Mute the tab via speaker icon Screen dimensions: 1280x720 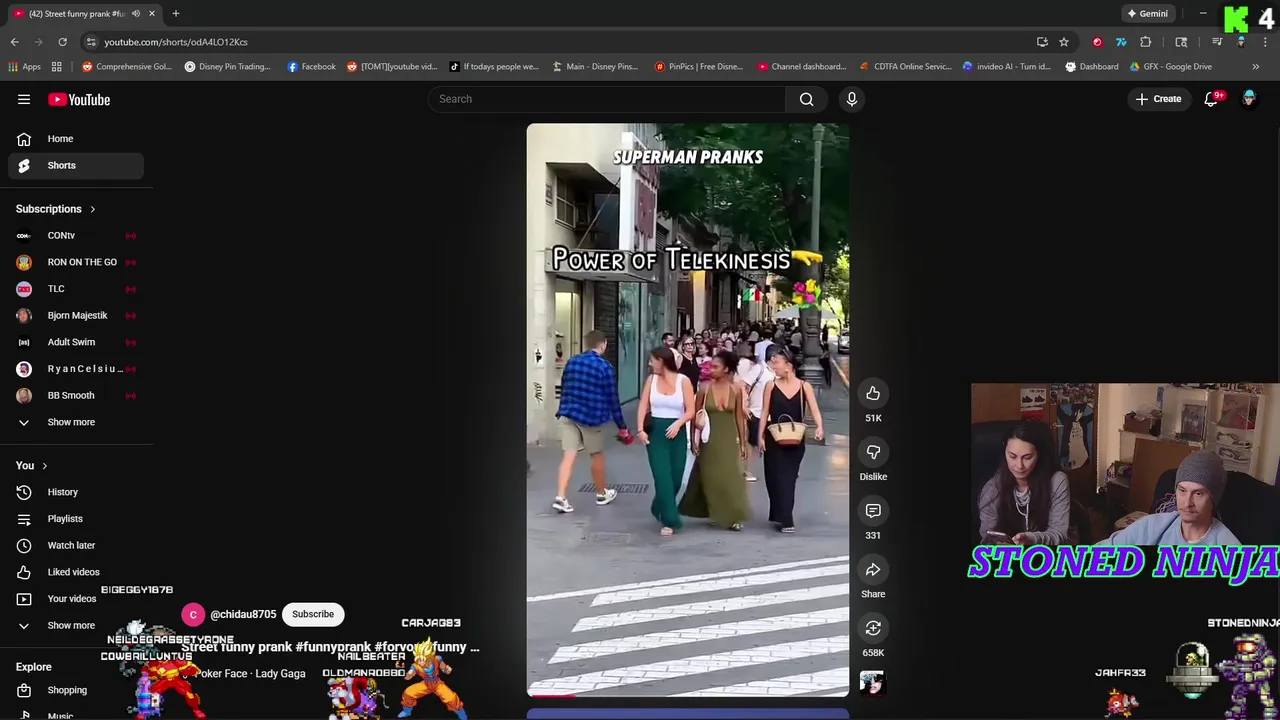(x=135, y=13)
